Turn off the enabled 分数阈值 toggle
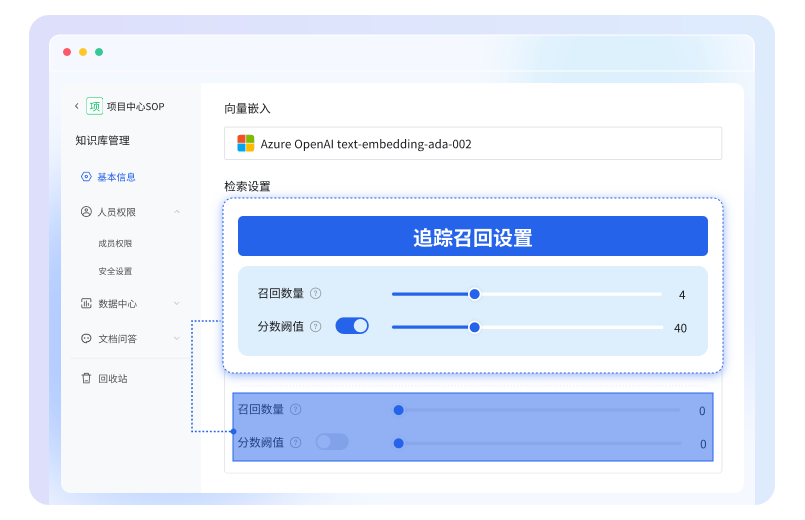Image resolution: width=805 pixels, height=520 pixels. point(352,326)
